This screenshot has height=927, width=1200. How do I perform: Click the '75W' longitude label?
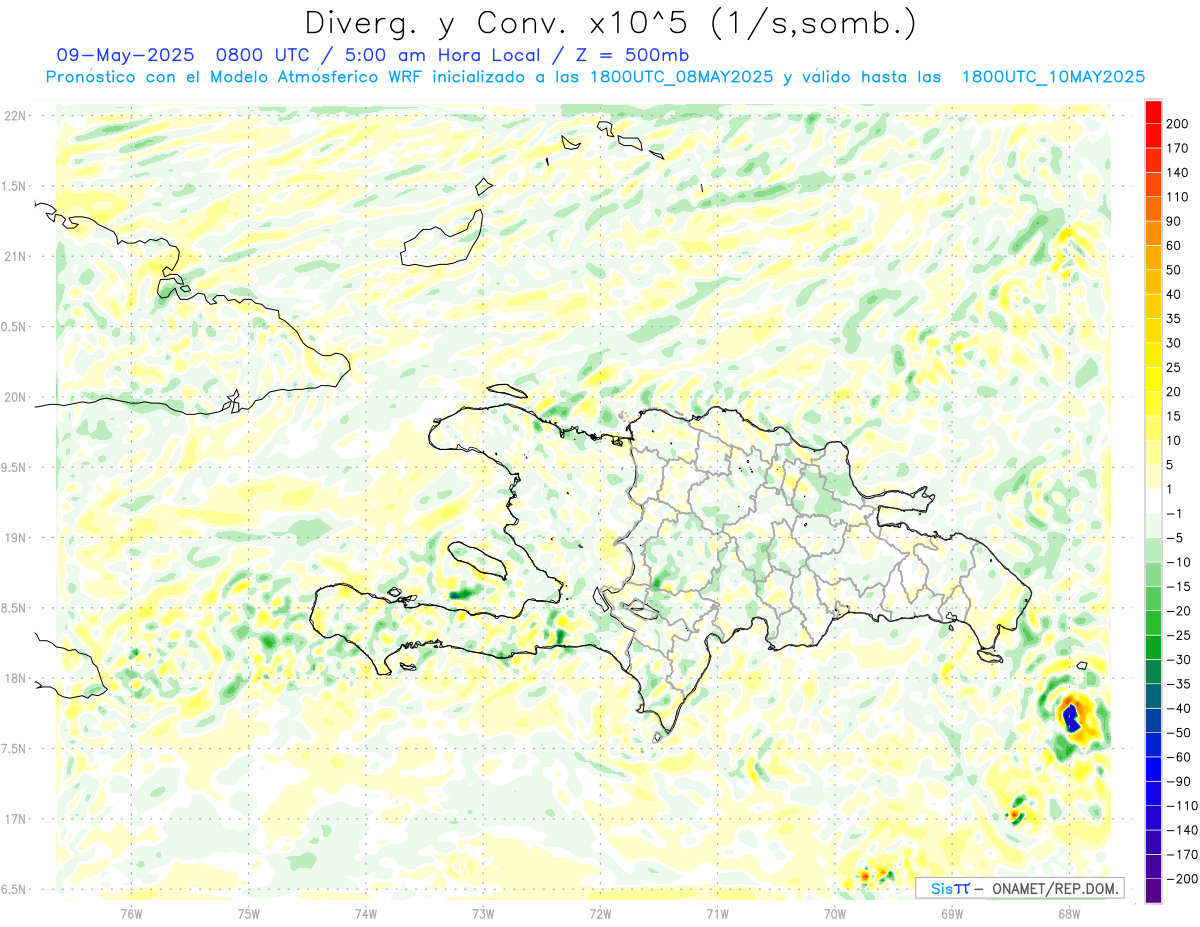[248, 914]
